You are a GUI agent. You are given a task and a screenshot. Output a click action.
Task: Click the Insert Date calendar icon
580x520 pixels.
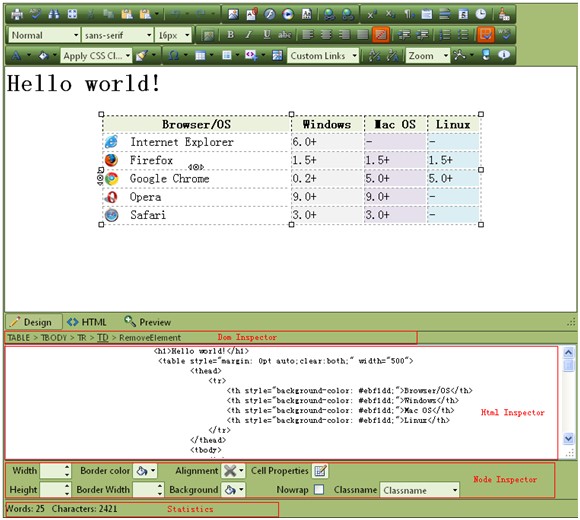click(463, 14)
